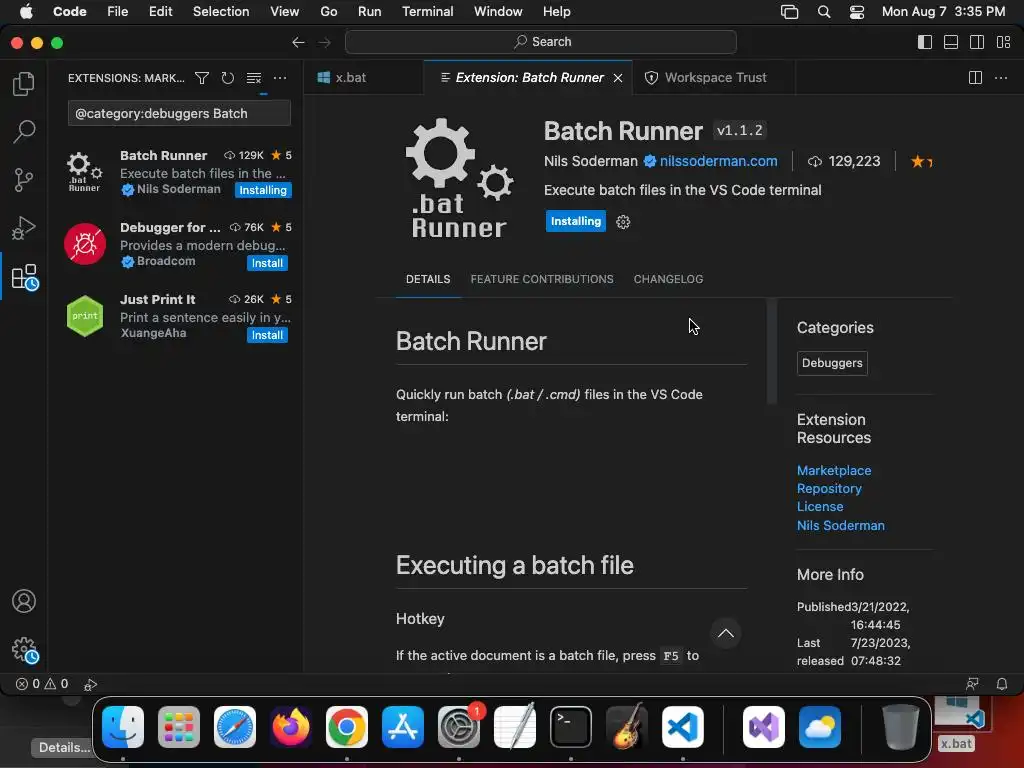Open editor more actions menu
Screen dimensions: 1024x768
[1000, 78]
